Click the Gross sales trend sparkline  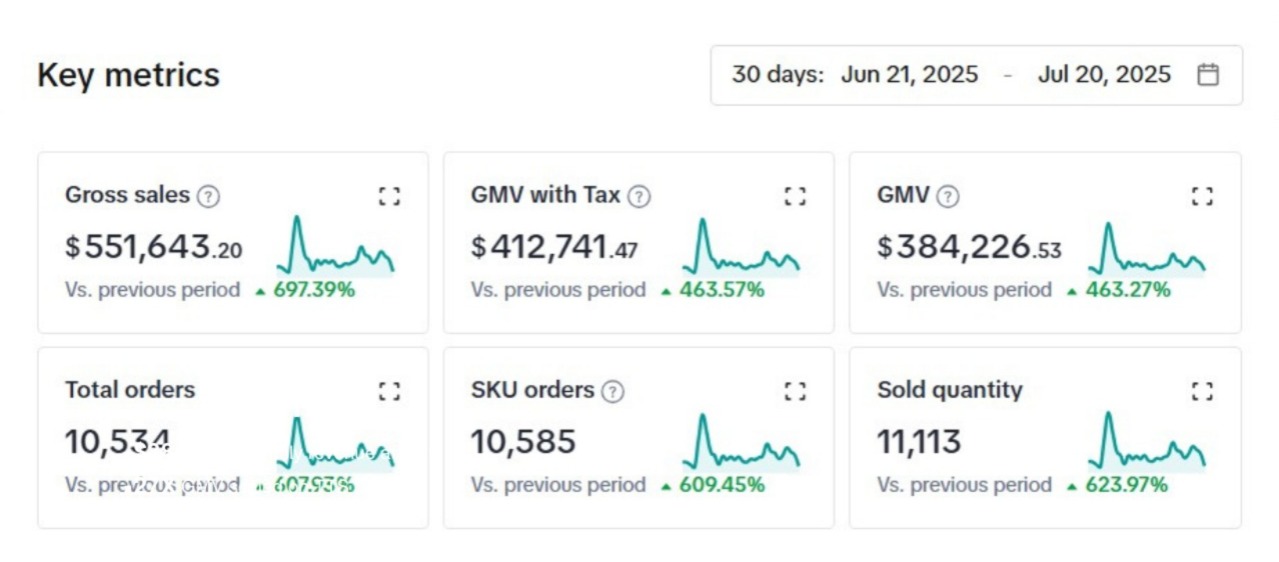335,250
